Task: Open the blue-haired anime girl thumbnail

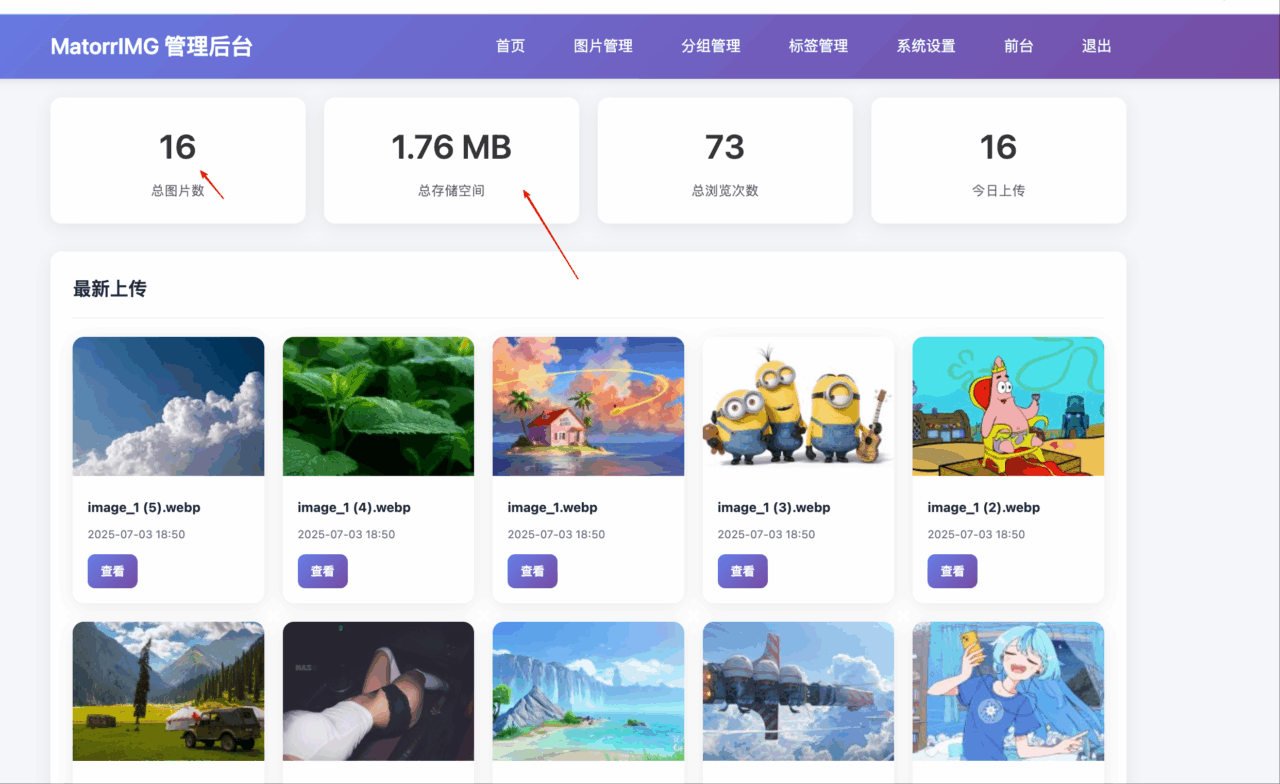Action: coord(1008,691)
